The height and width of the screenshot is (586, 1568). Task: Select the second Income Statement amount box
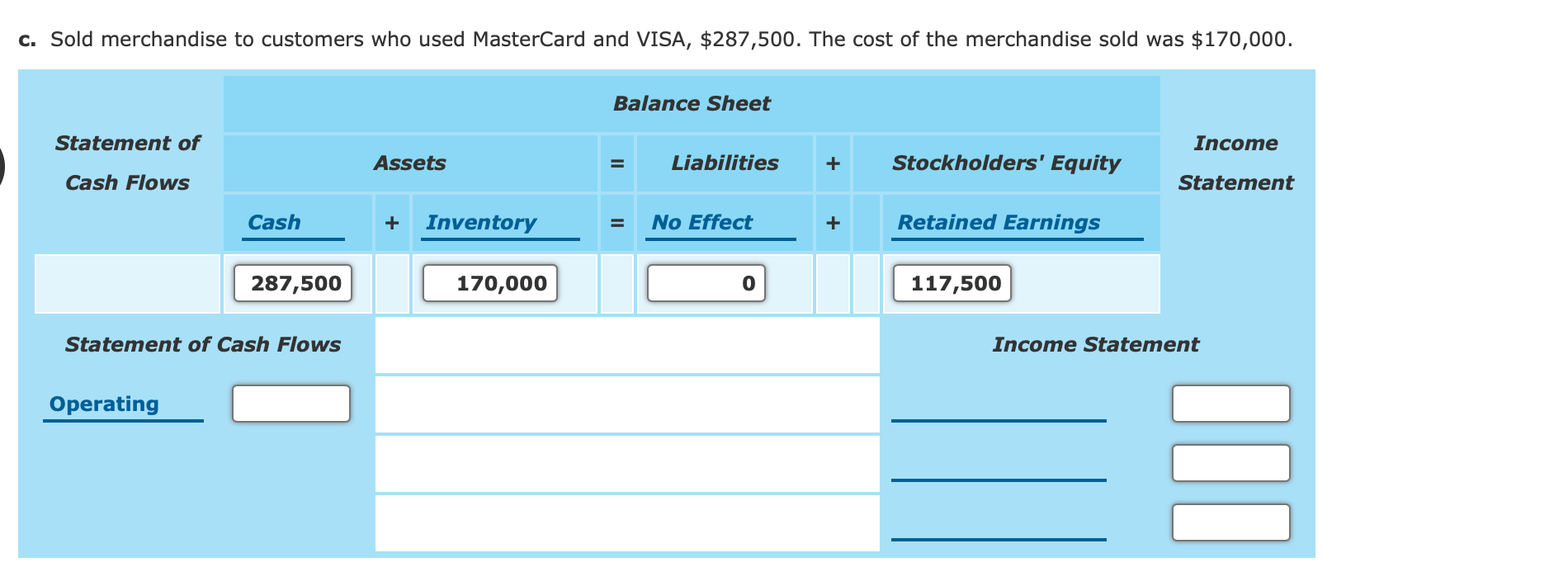(x=1230, y=463)
